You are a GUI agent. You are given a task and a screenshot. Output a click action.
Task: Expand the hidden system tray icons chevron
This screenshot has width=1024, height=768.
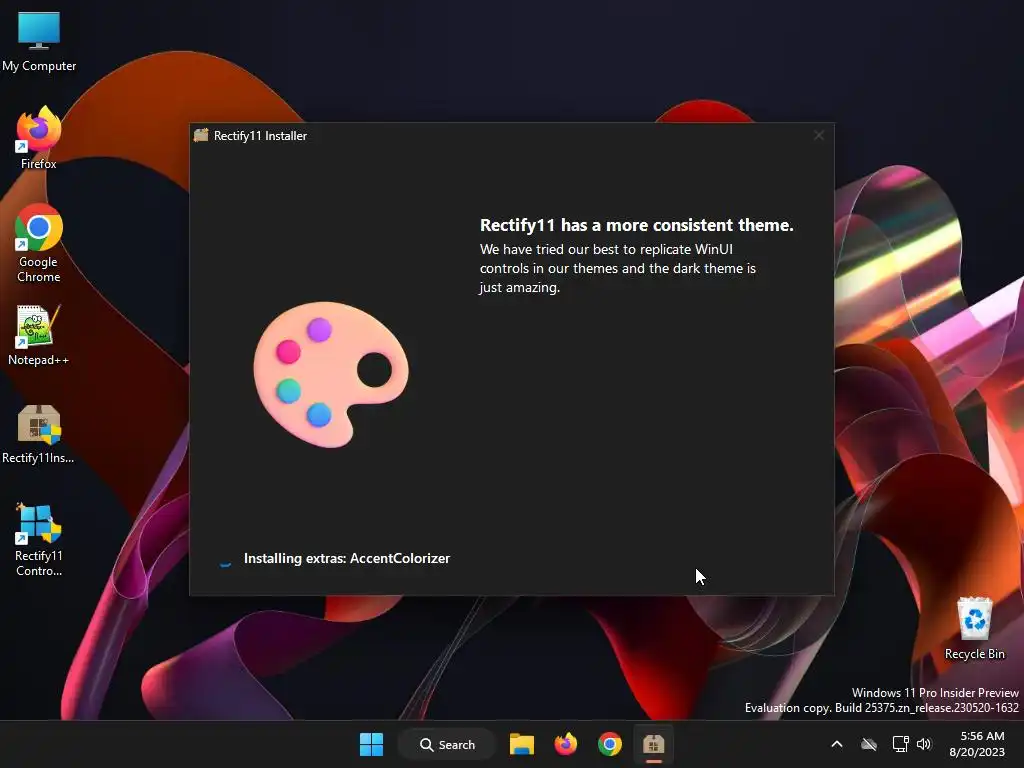pos(837,744)
